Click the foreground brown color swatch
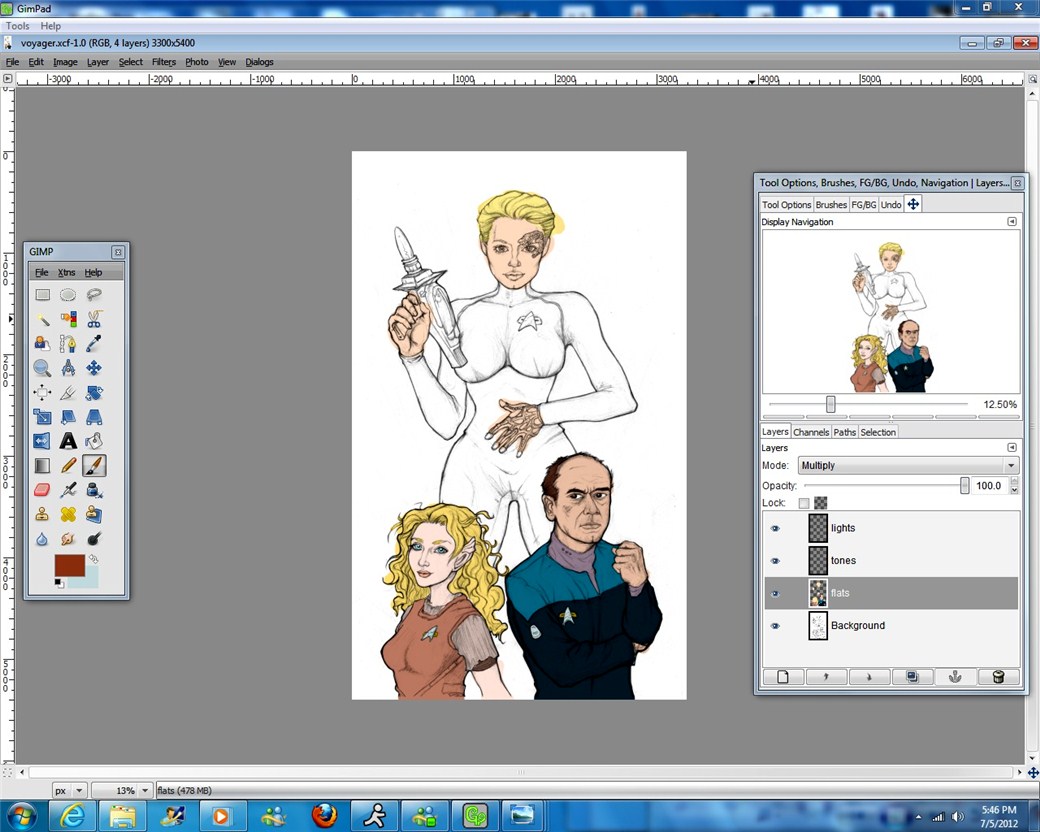Screen dimensions: 1040x832 (x=70, y=565)
